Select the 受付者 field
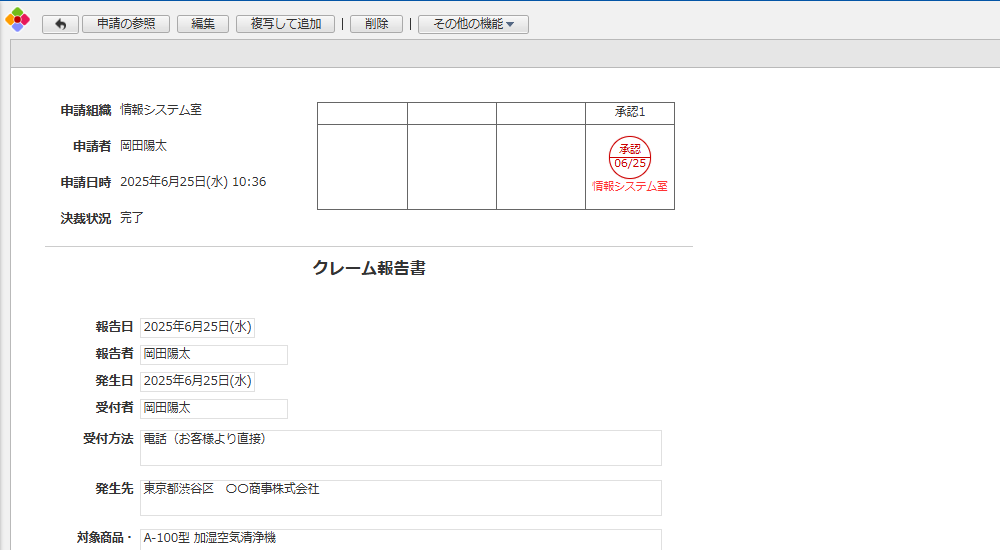 click(x=214, y=408)
